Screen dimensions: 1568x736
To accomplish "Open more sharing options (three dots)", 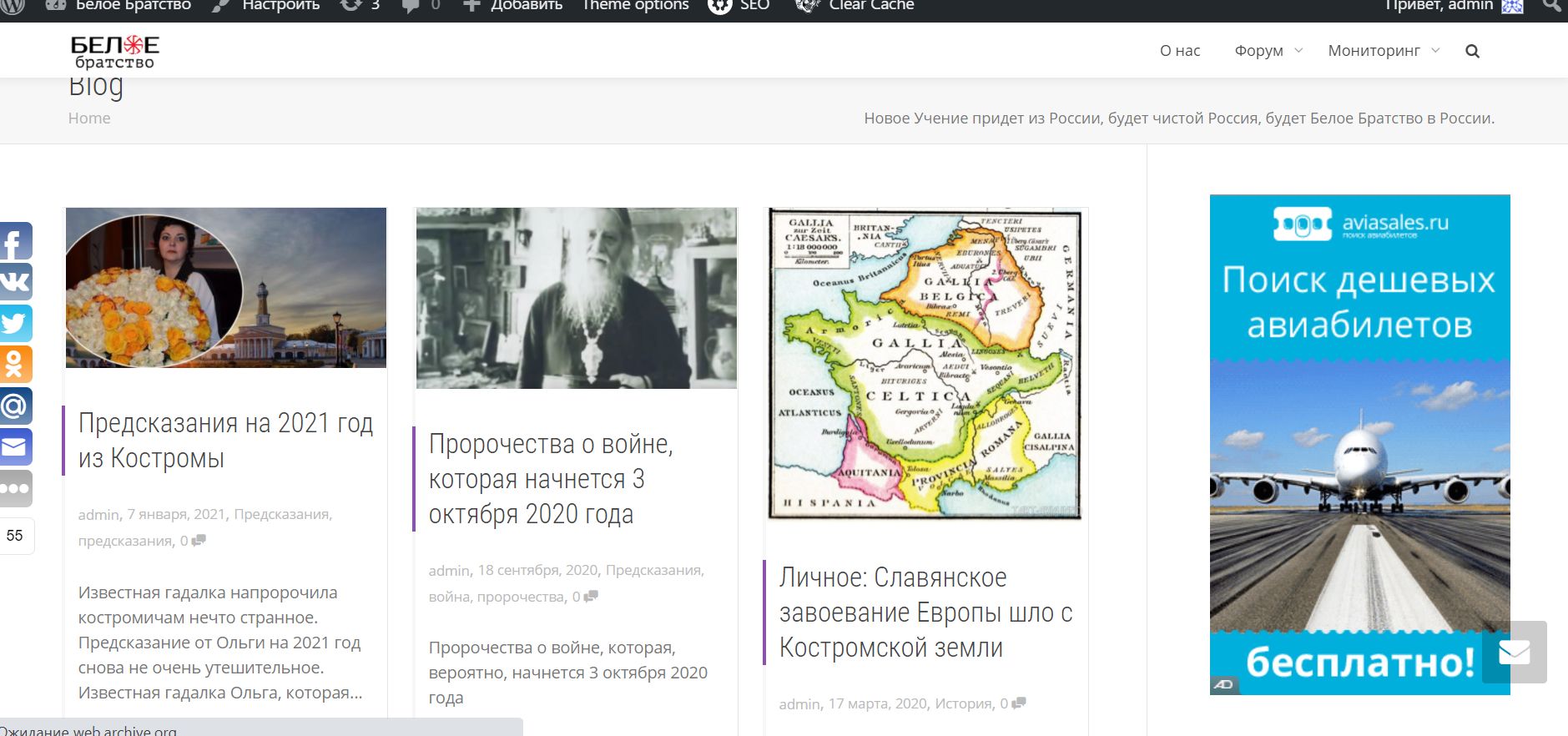I will (x=15, y=488).
